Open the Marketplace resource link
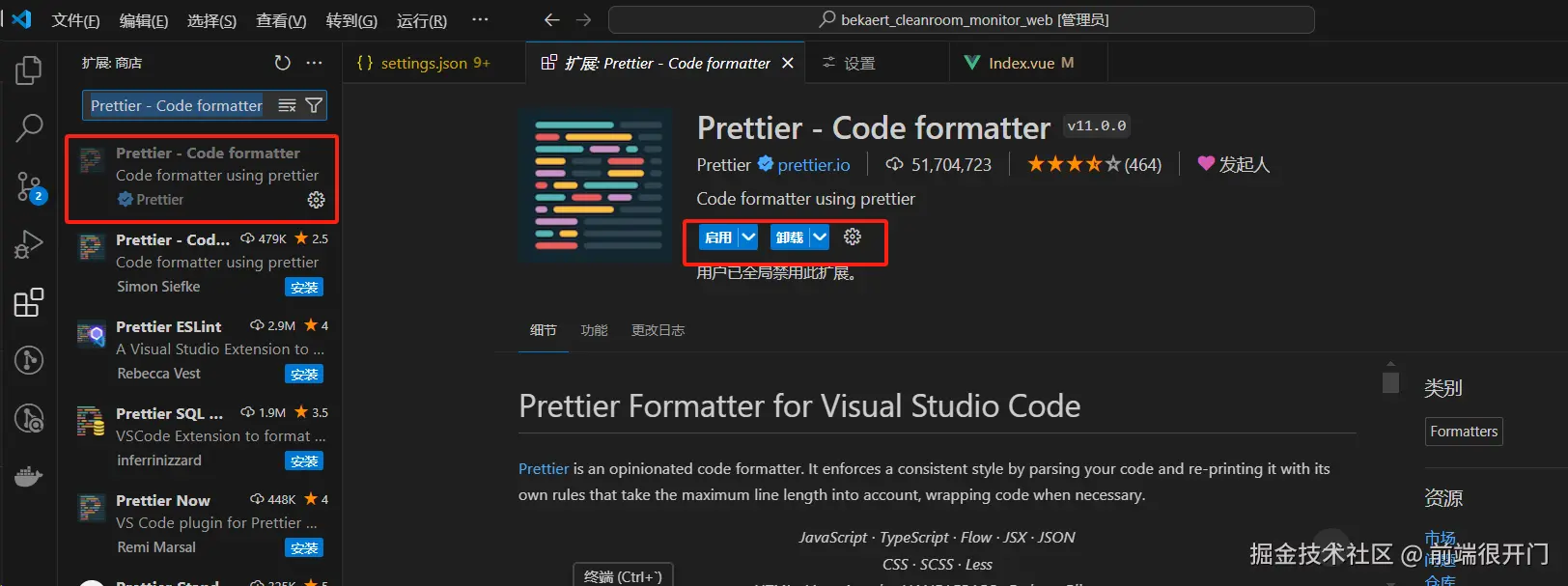1568x586 pixels. (1440, 538)
